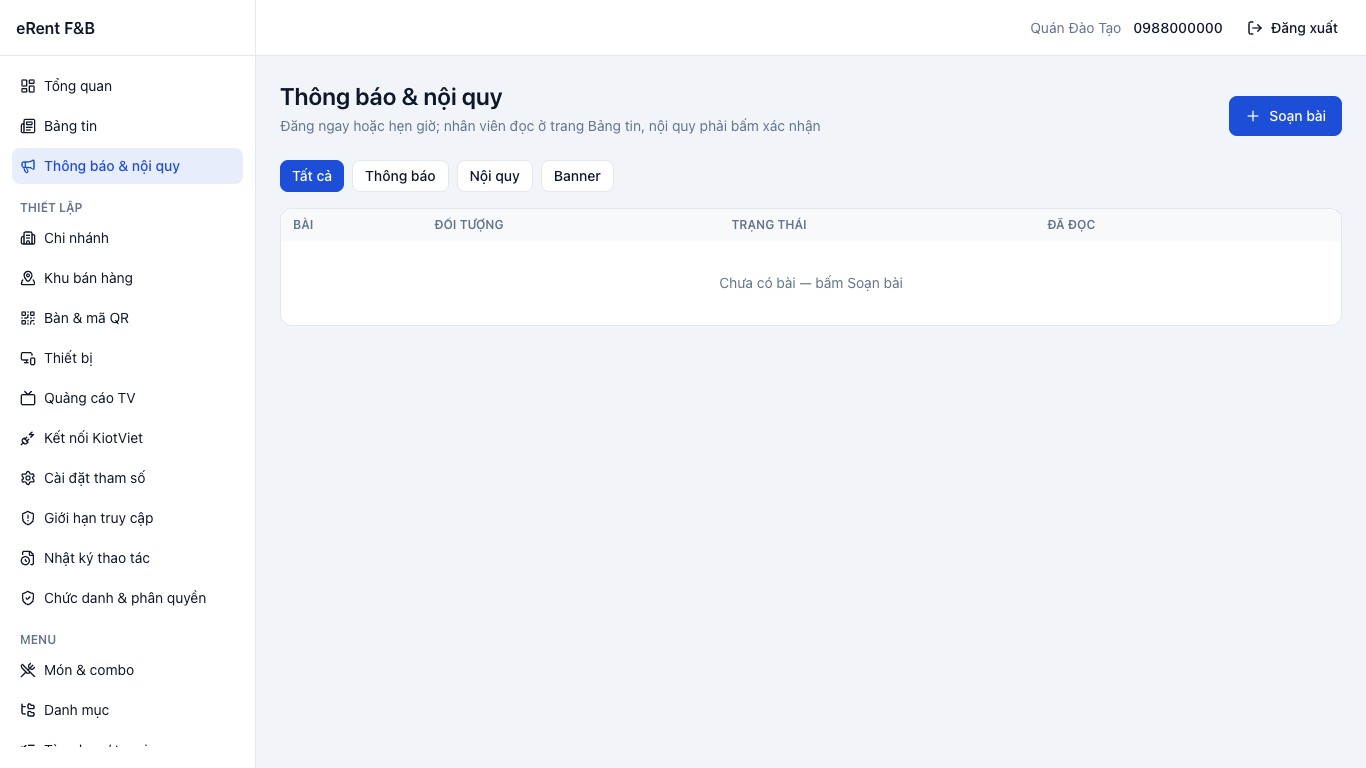This screenshot has height=768, width=1366.
Task: Click the utensils icon for Món & combo
Action: pyautogui.click(x=28, y=670)
